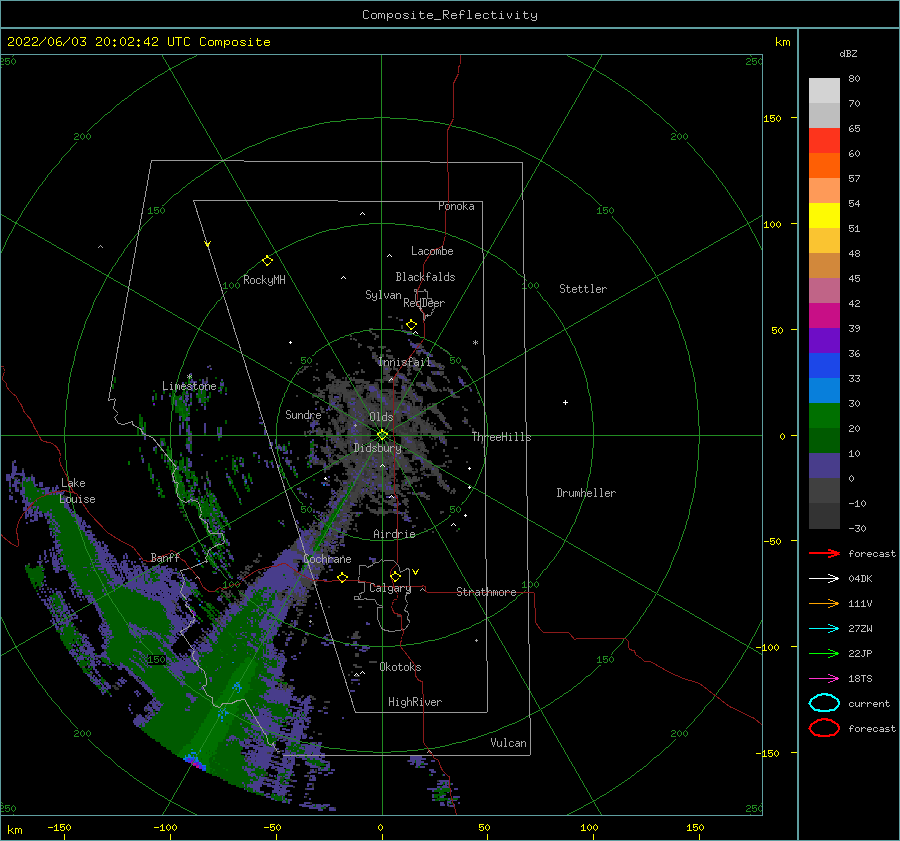Click the Sylvan label
Viewport: 900px width, 841px height.
(383, 295)
